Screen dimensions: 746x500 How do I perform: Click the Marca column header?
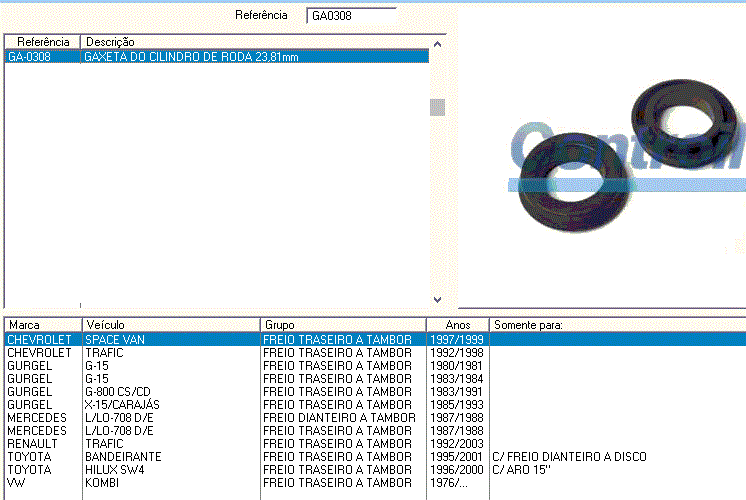click(x=42, y=325)
